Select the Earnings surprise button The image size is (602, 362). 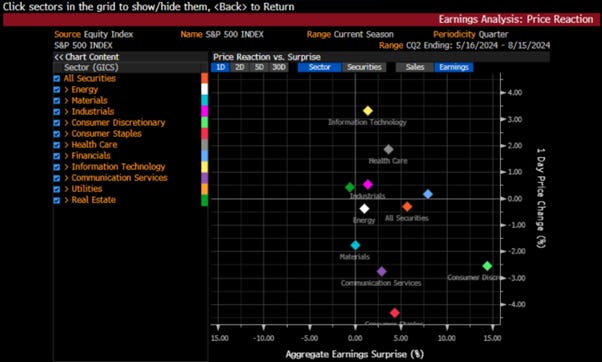click(454, 67)
